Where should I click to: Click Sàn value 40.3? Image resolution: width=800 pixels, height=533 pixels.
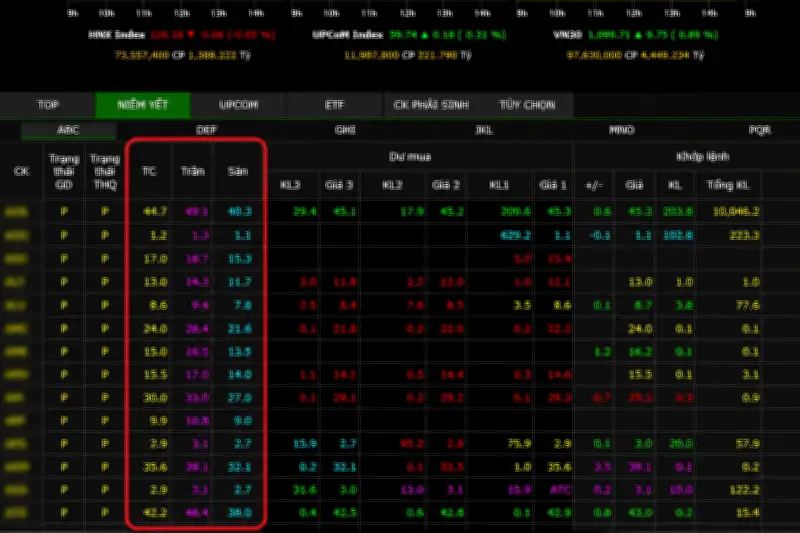(x=240, y=212)
